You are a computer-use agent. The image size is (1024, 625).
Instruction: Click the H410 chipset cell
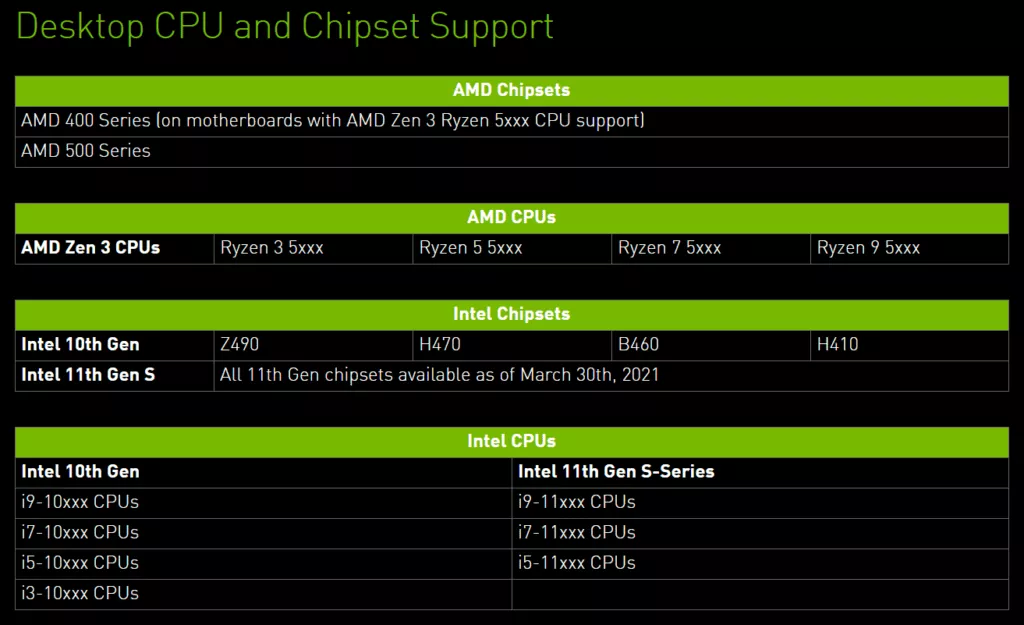[x=910, y=345]
